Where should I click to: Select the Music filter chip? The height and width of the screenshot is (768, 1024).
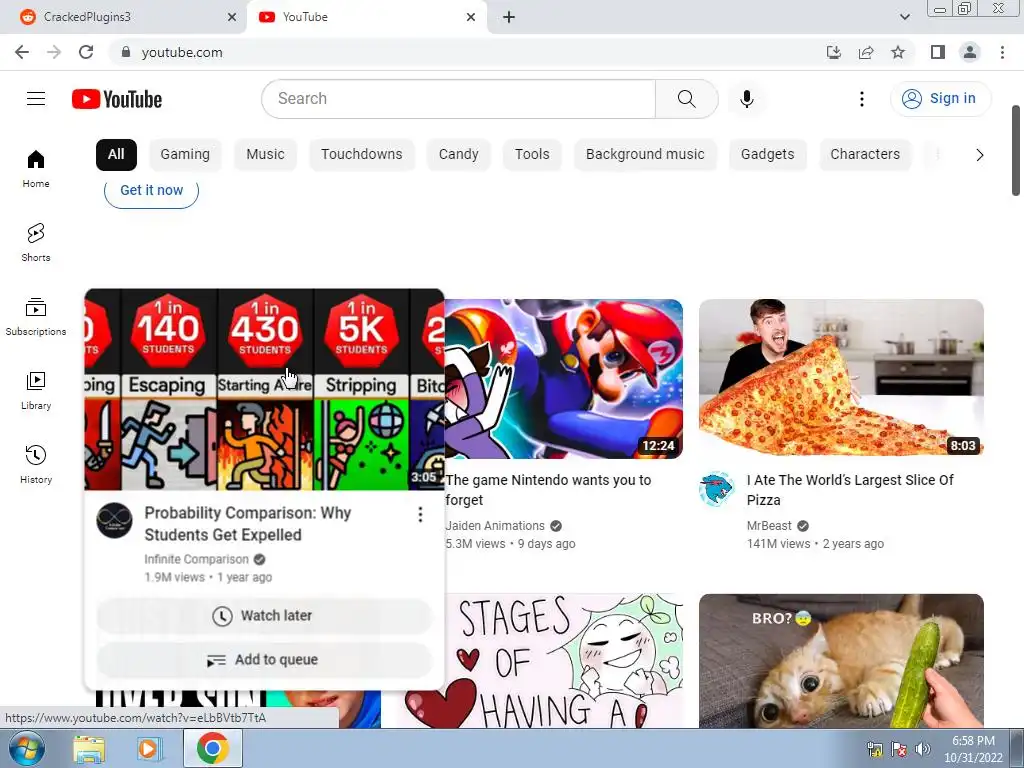pos(265,155)
